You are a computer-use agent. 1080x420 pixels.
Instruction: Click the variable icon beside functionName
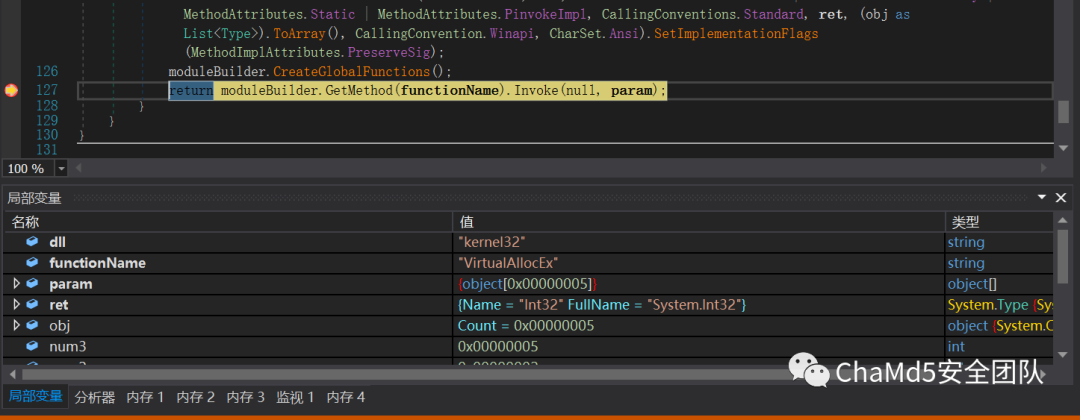pos(32,263)
